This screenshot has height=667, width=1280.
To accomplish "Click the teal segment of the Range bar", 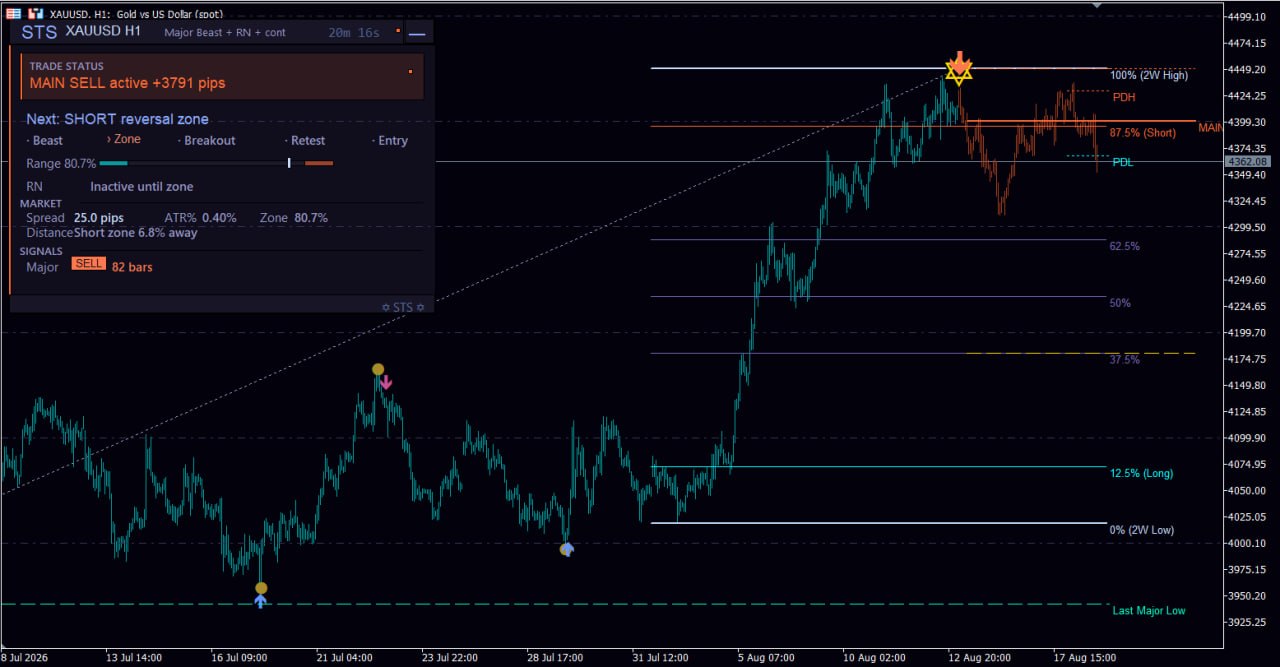I will coord(114,163).
